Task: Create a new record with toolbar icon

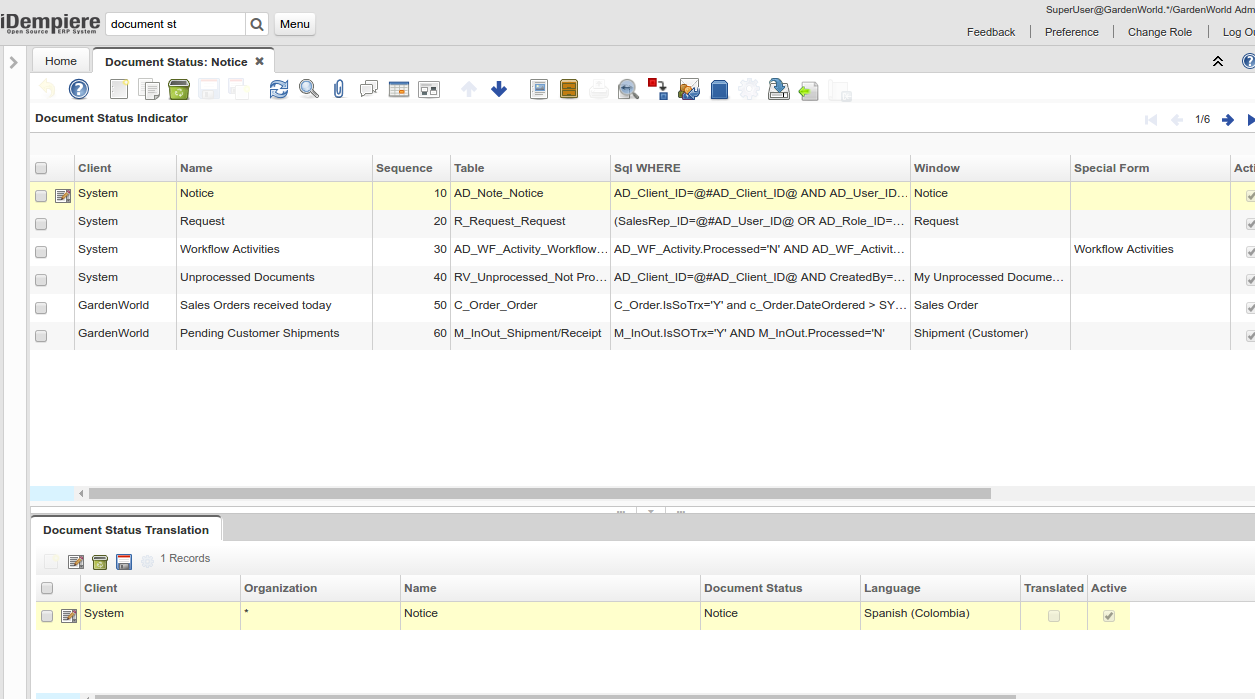Action: click(119, 90)
